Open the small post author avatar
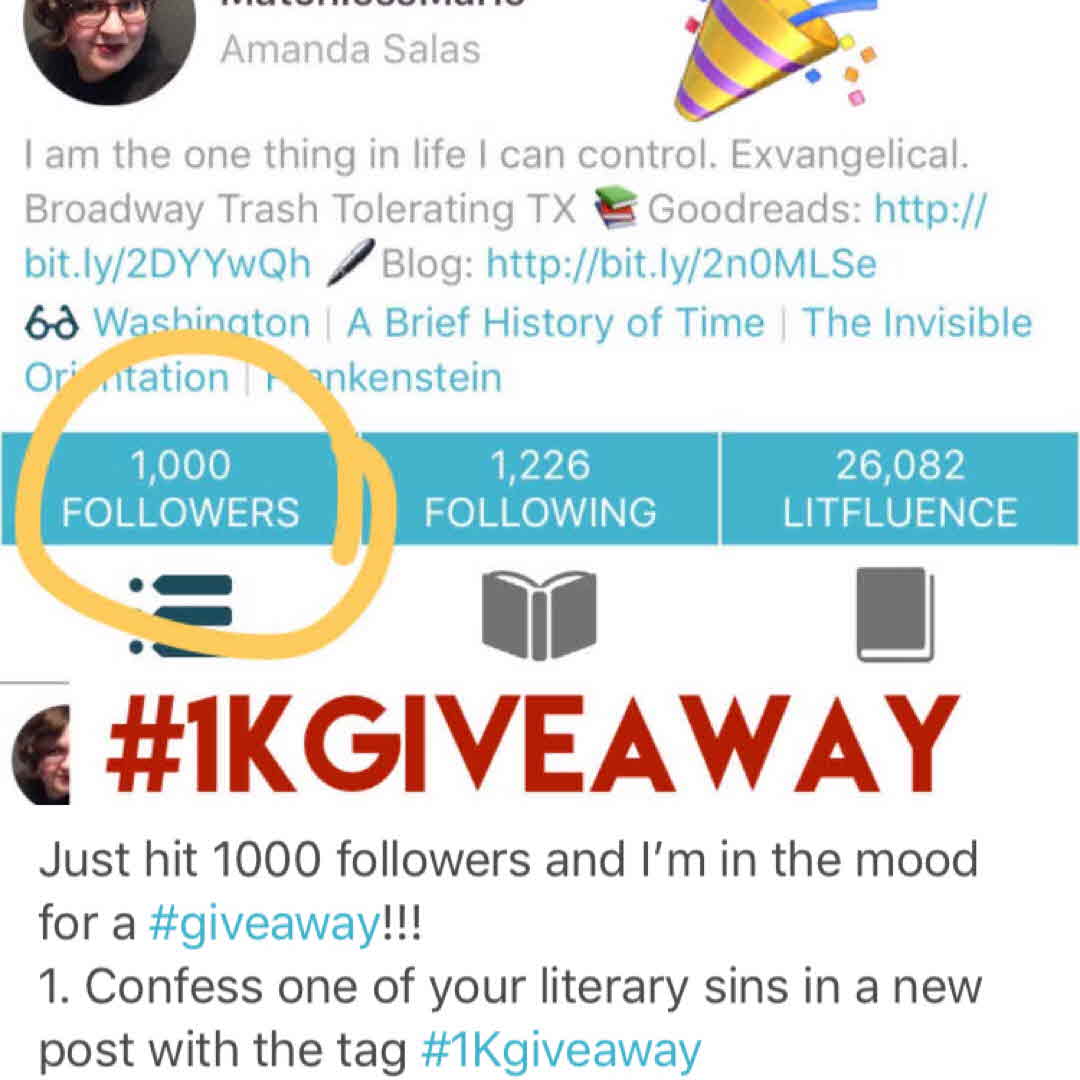This screenshot has height=1080, width=1080. pos(41,755)
